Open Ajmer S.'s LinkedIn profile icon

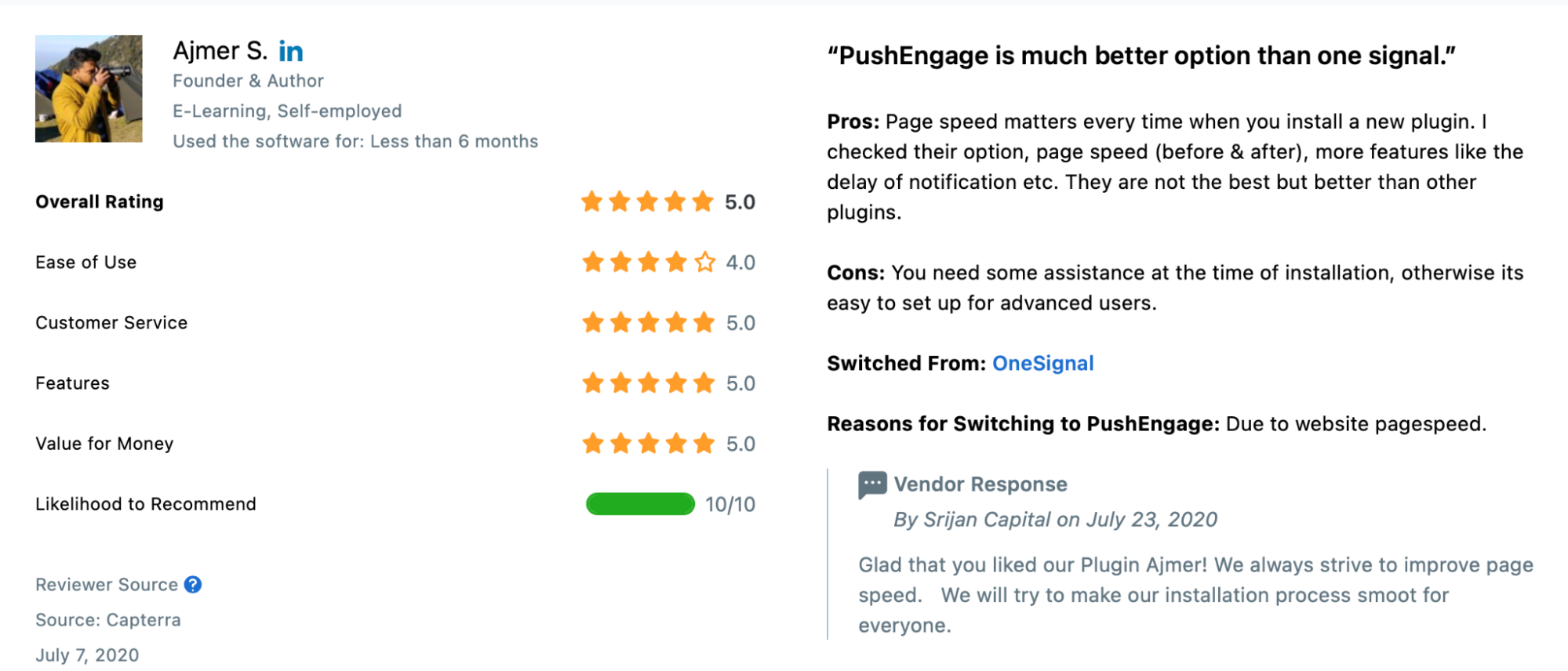point(291,52)
